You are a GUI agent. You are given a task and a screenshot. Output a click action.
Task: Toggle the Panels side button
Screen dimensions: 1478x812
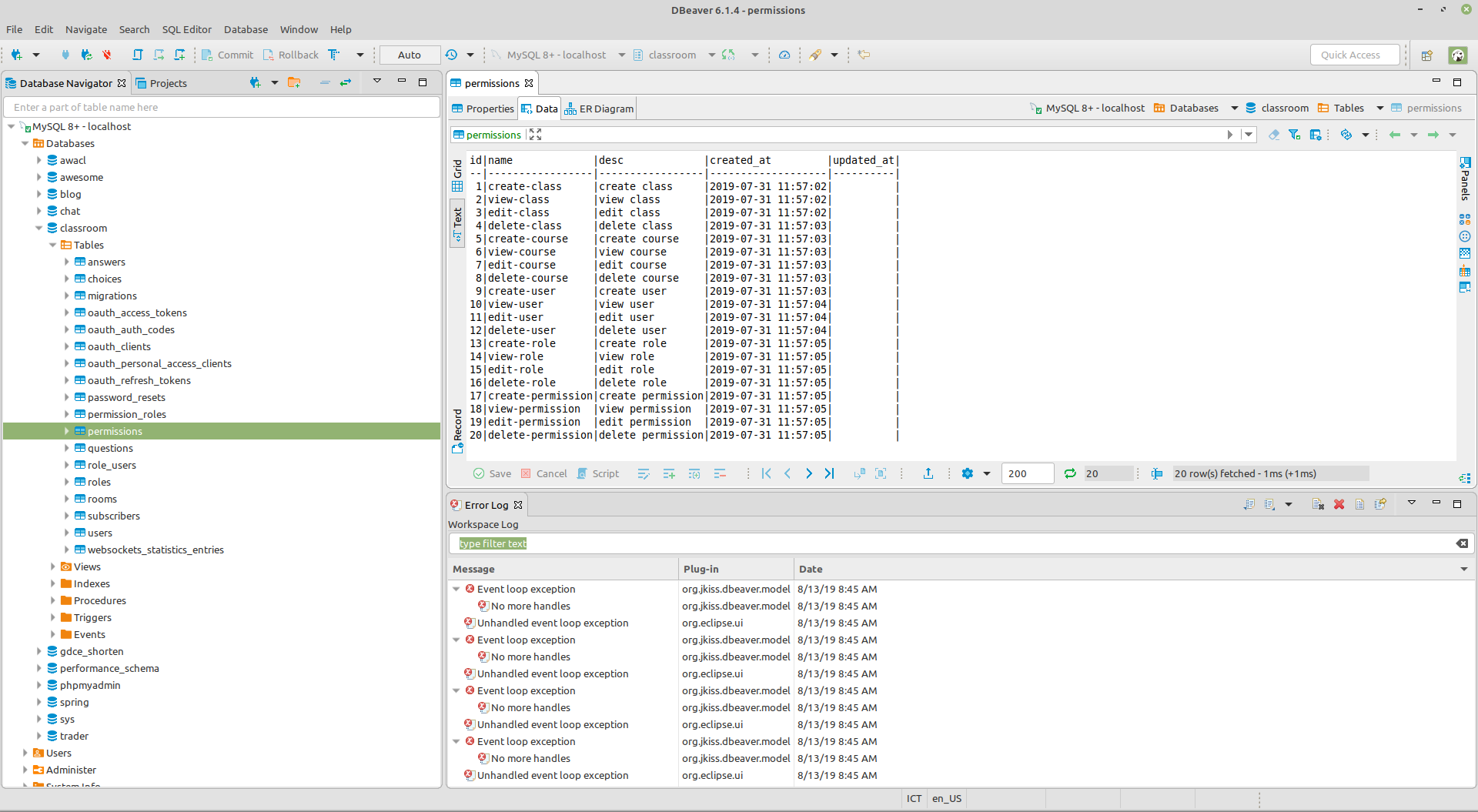1465,179
